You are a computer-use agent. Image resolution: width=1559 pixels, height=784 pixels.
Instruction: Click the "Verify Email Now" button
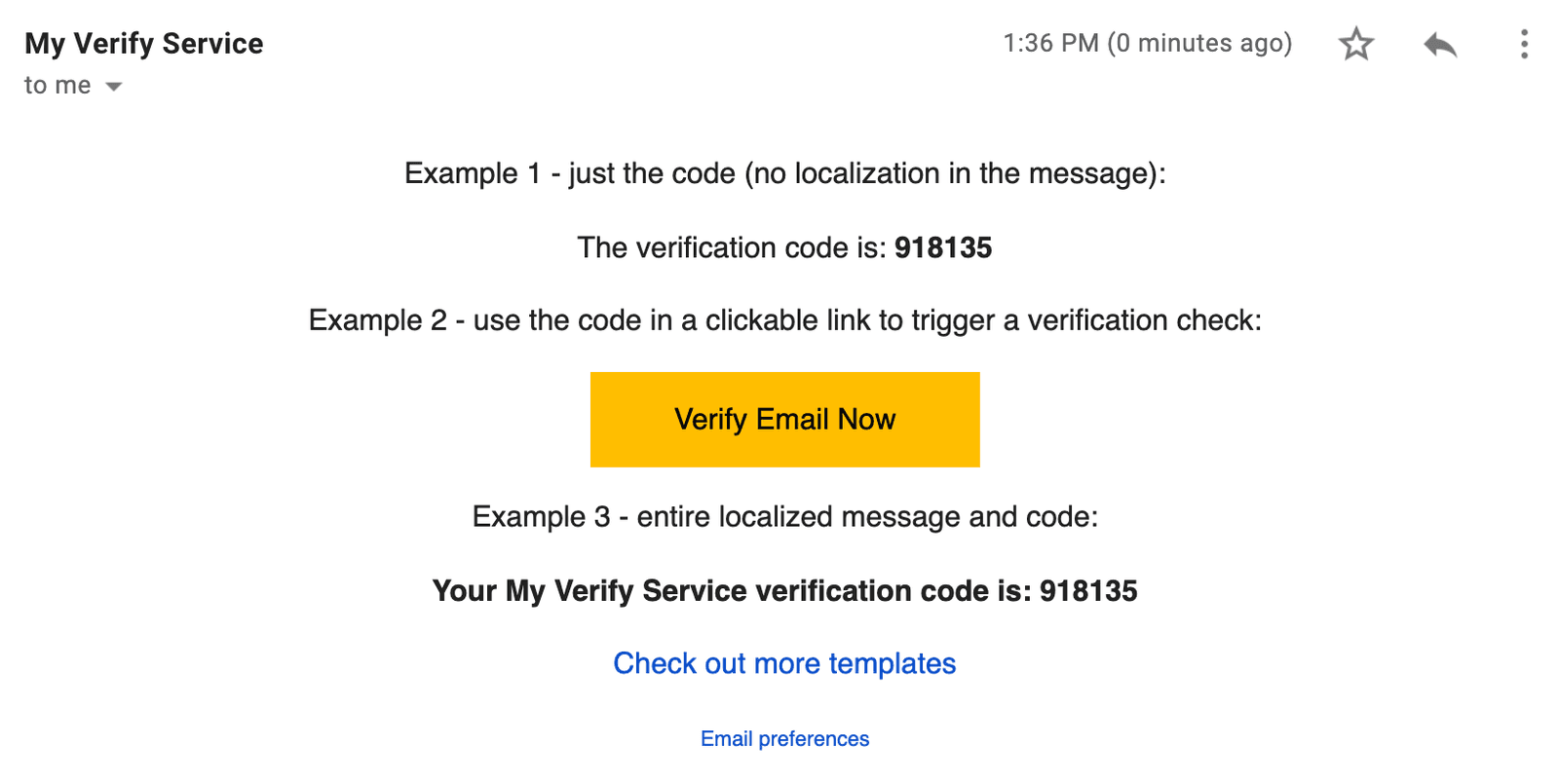pos(785,420)
